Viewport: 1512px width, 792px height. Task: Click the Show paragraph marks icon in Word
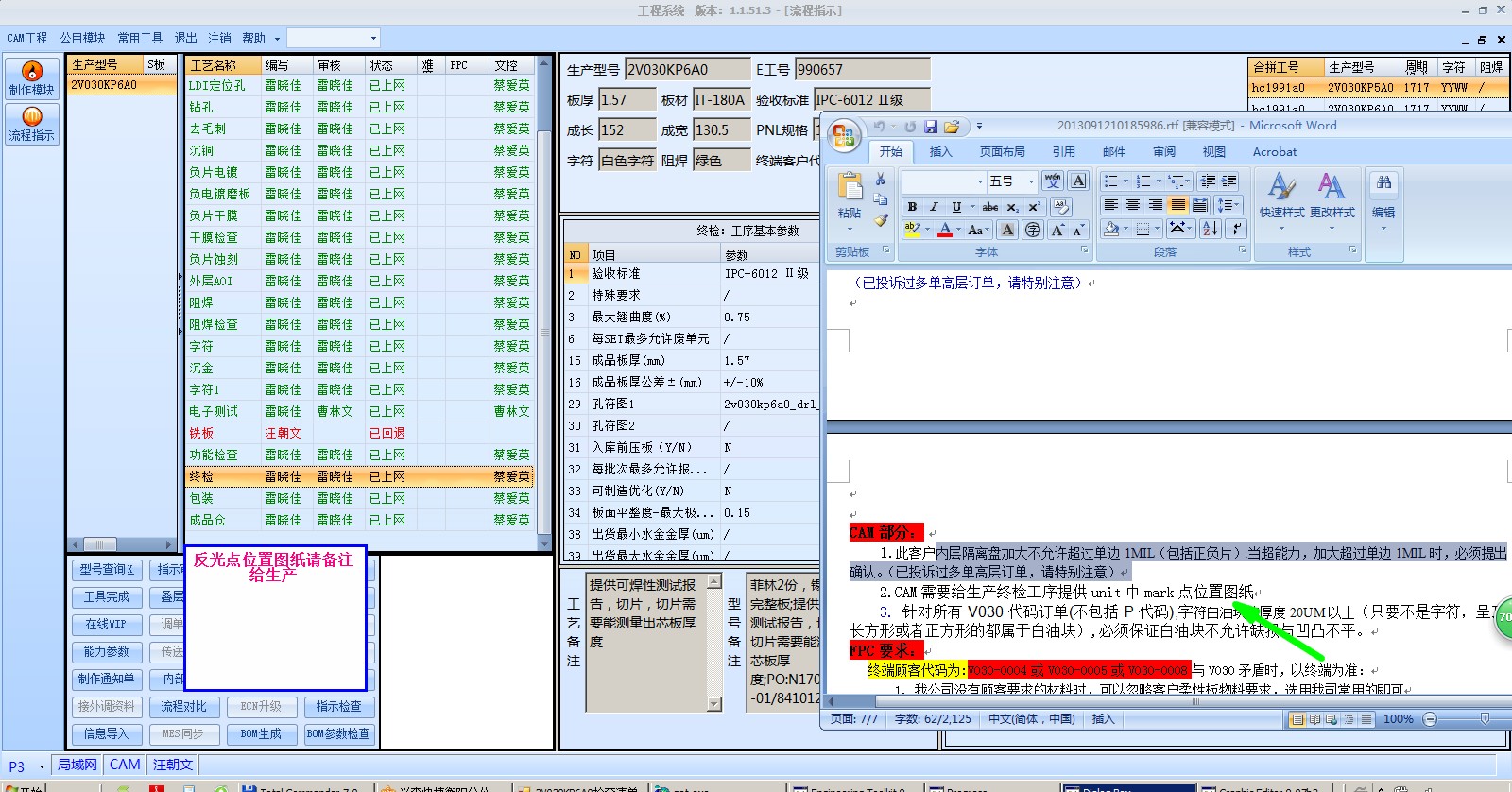1235,229
